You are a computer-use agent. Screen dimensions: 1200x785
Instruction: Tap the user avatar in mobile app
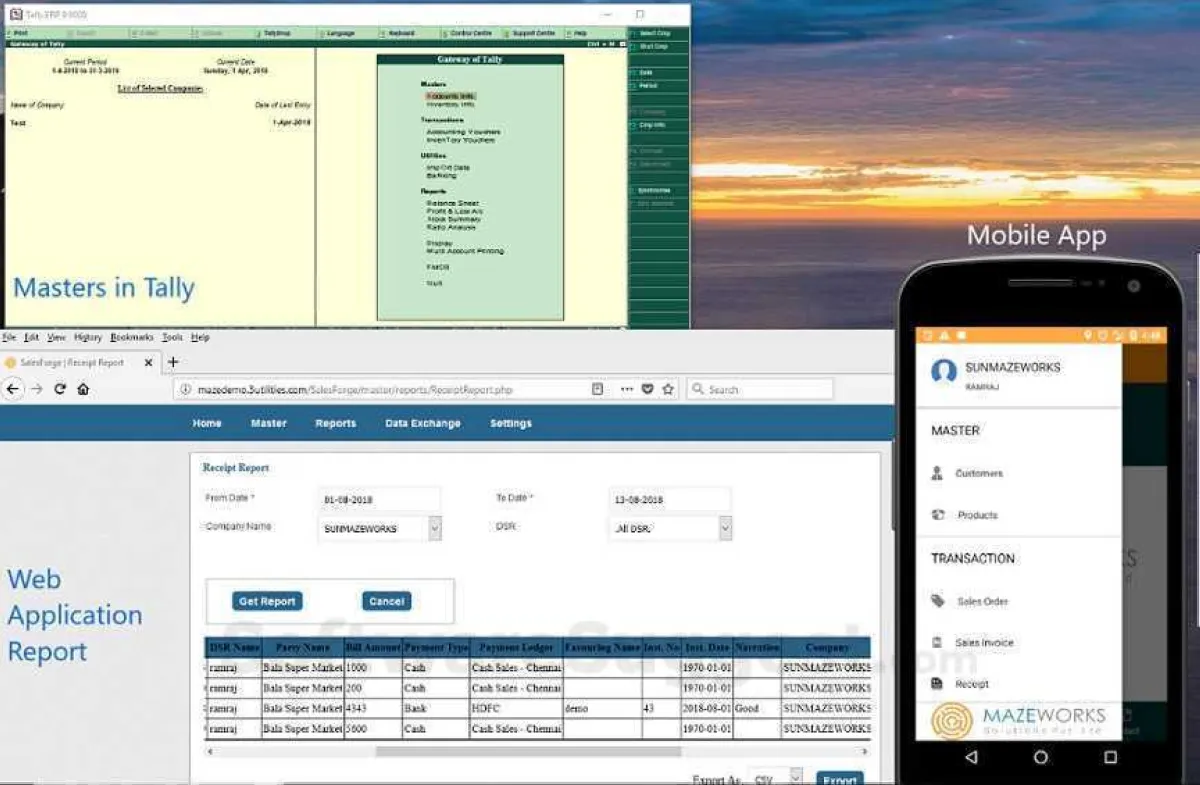point(943,371)
